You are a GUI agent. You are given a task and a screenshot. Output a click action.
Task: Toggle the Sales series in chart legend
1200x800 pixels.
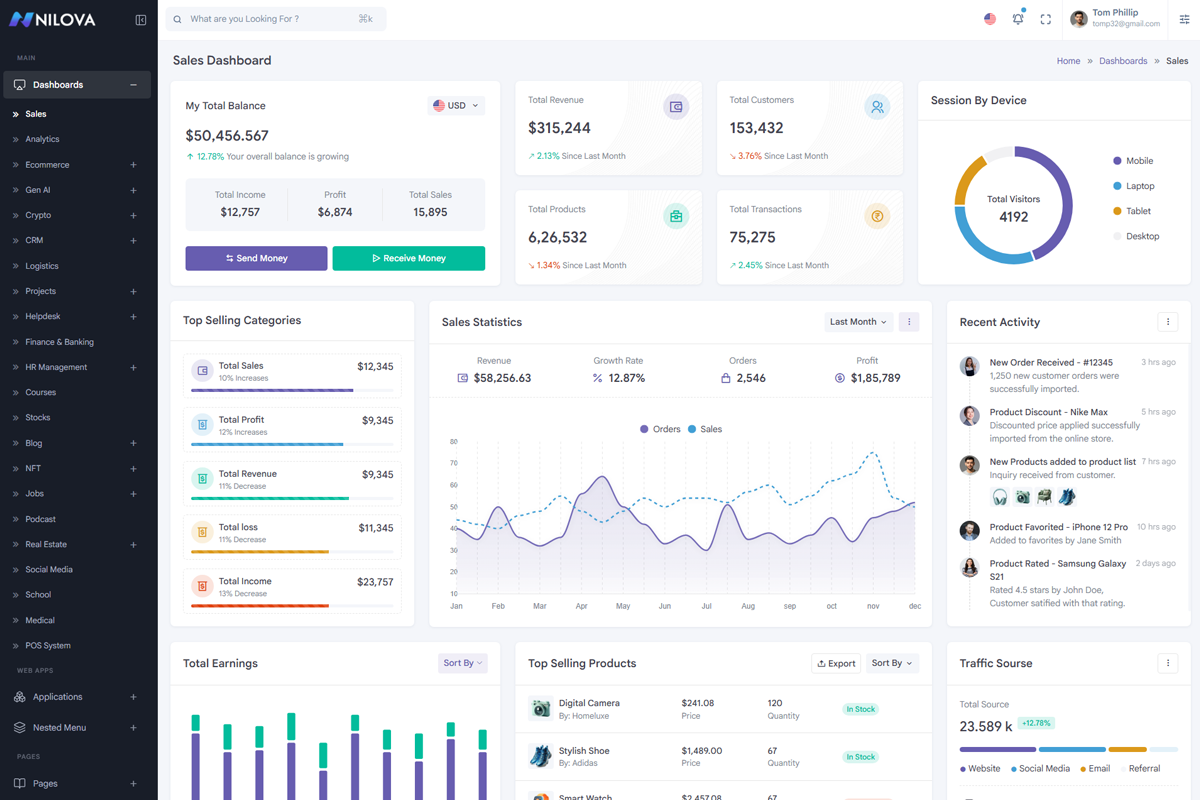(705, 429)
